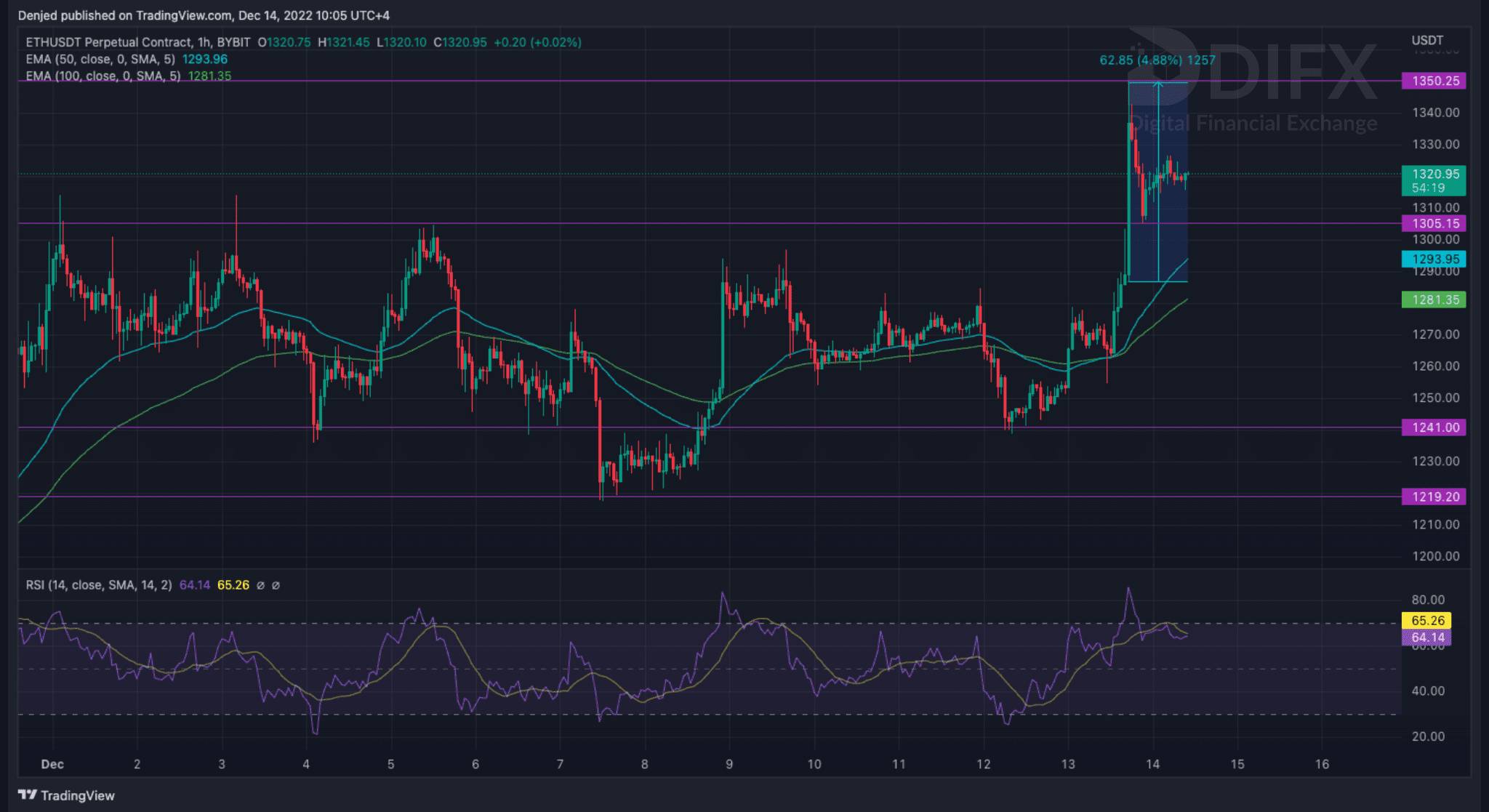Select the EMA 50 indicator legend
The width and height of the screenshot is (1489, 812).
point(100,59)
